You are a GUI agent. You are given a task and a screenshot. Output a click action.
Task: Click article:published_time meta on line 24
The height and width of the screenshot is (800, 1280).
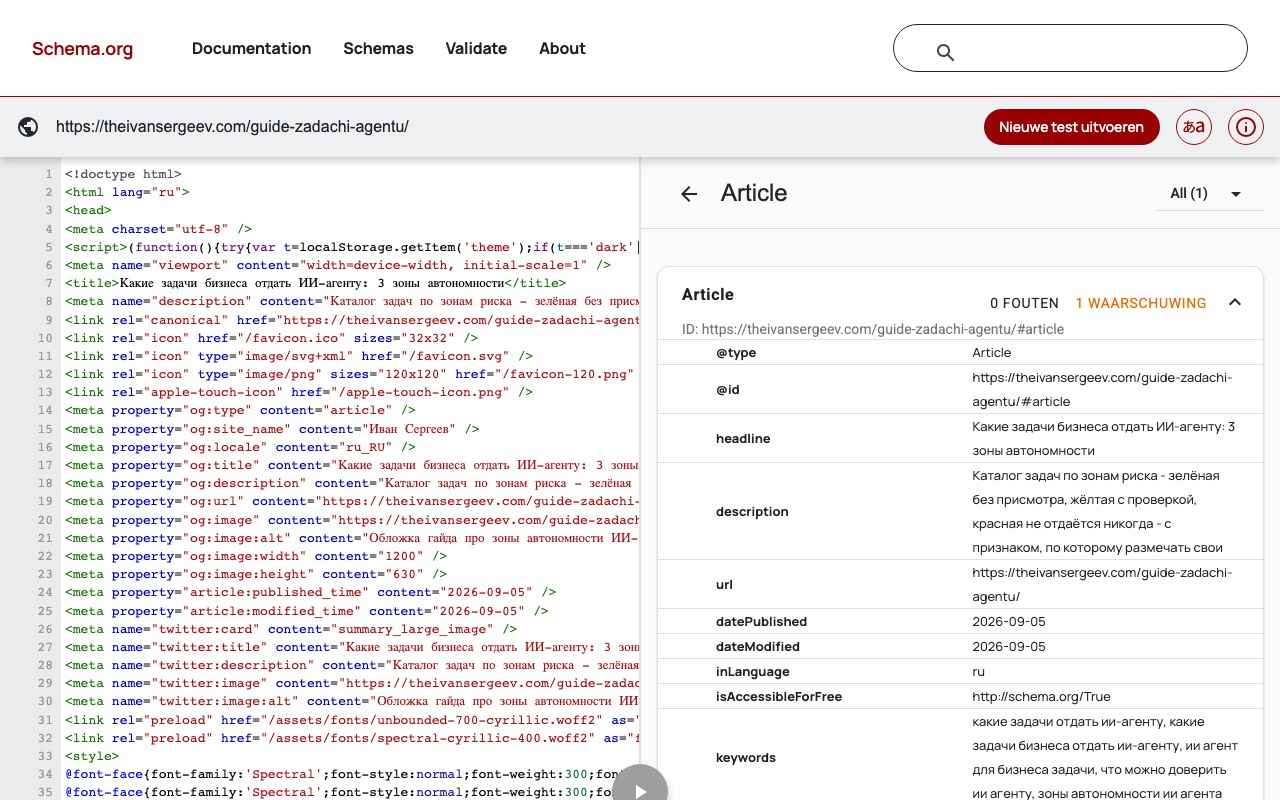pos(311,592)
